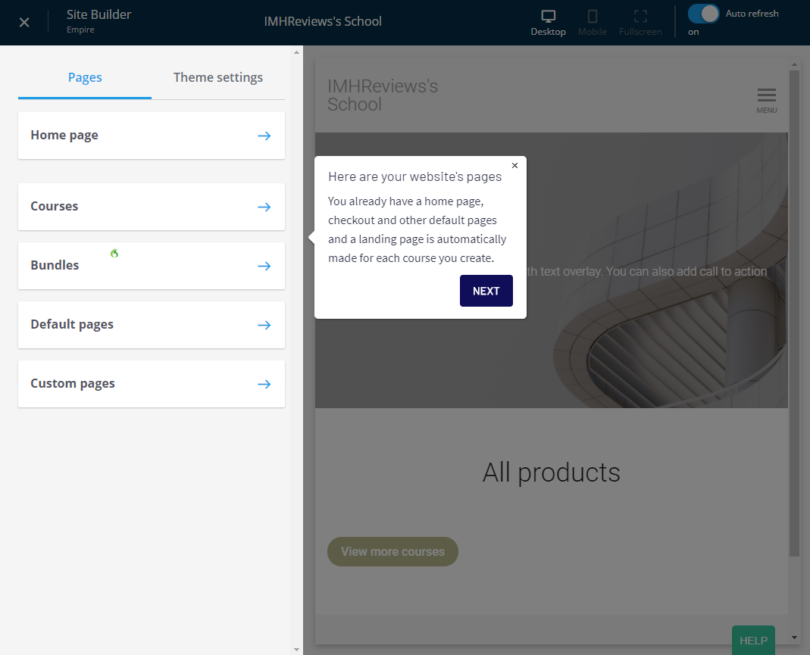Open the HELP widget
The width and height of the screenshot is (810, 655).
(753, 640)
